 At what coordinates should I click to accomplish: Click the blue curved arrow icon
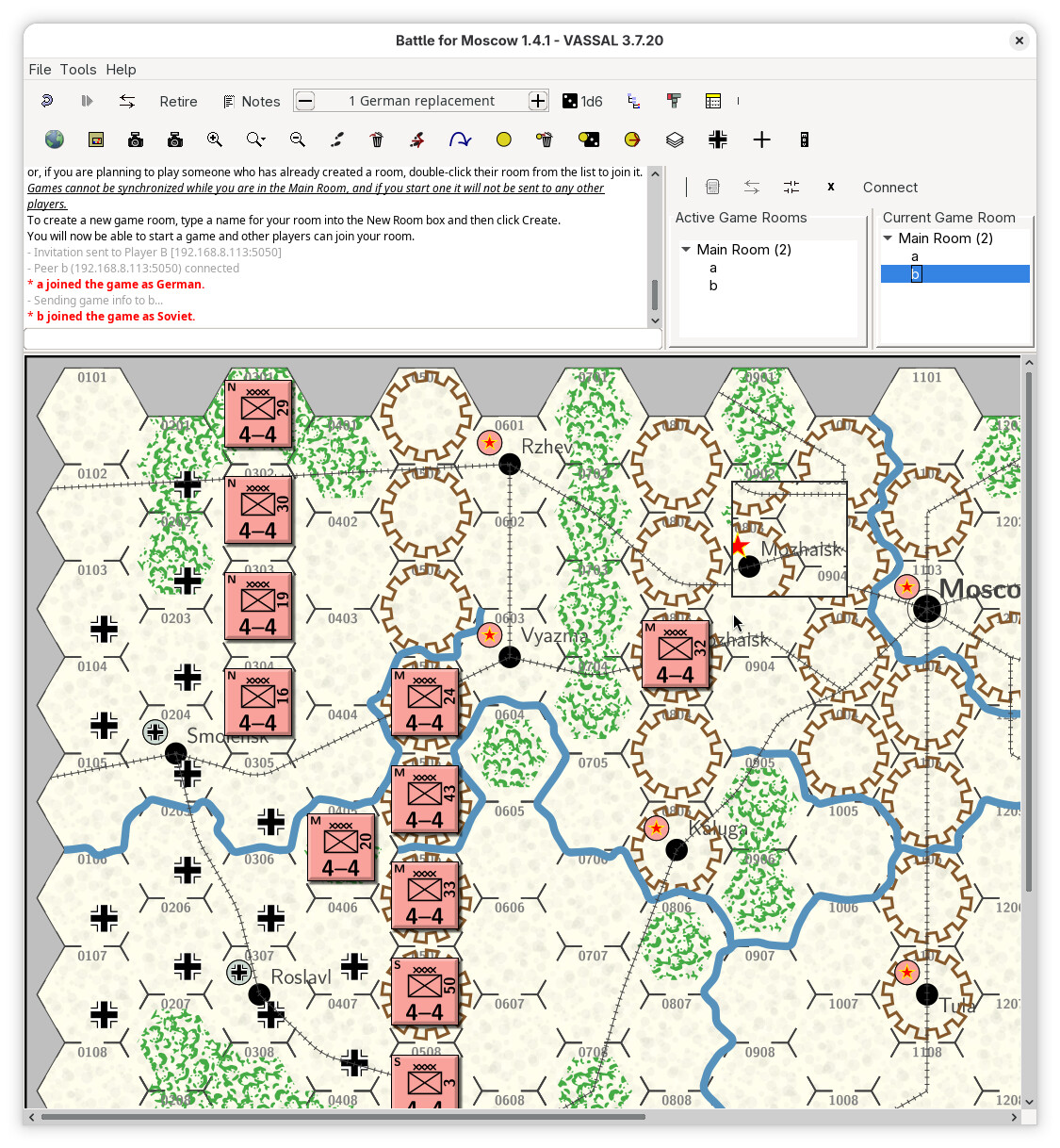coord(460,139)
